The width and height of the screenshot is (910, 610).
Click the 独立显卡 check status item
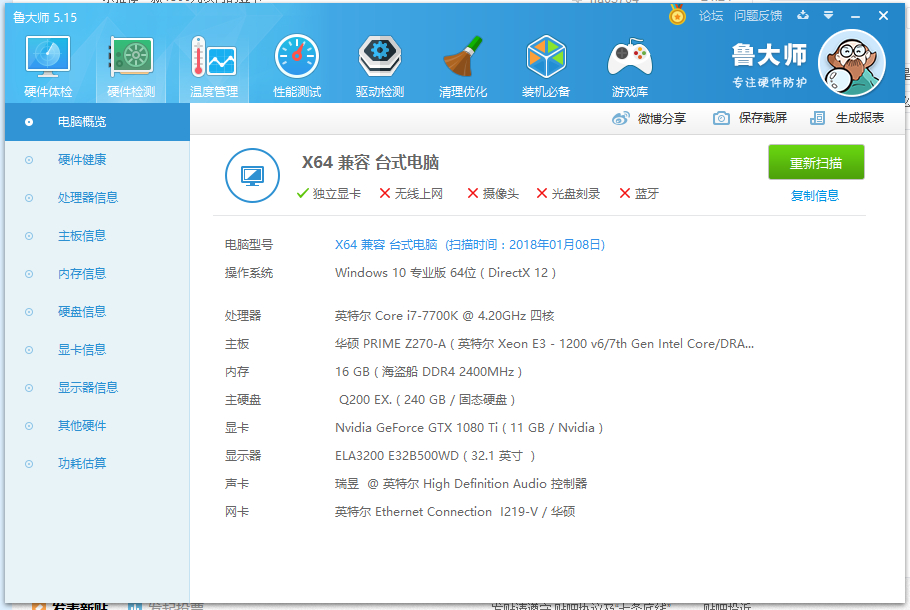(x=328, y=194)
